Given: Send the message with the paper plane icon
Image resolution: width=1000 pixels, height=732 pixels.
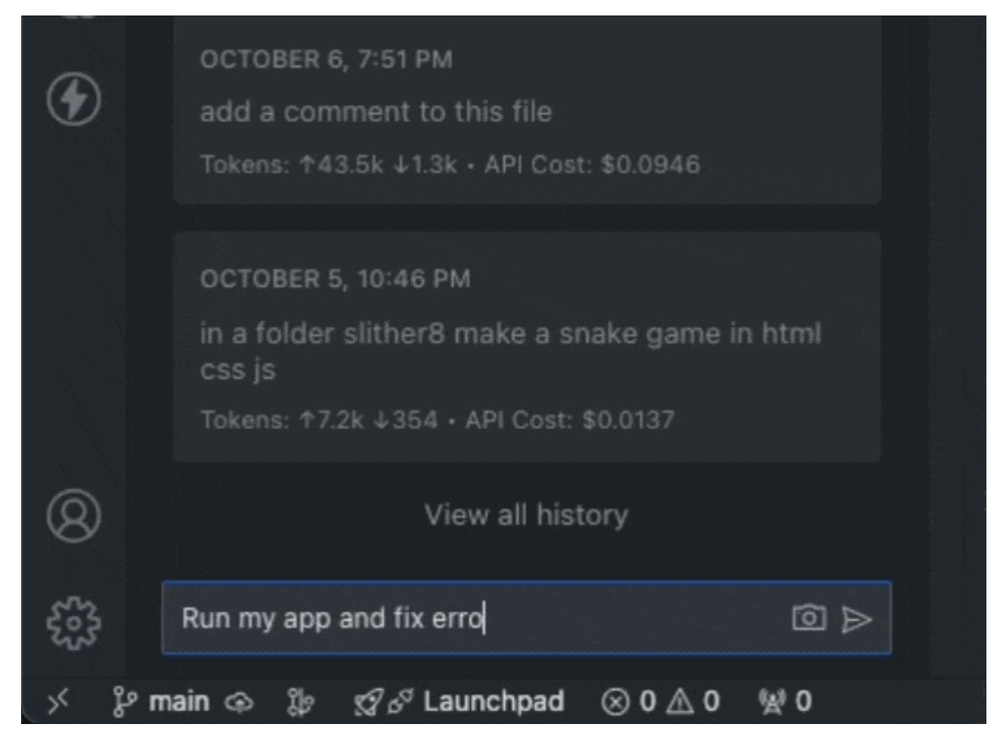Looking at the screenshot, I should tap(856, 619).
